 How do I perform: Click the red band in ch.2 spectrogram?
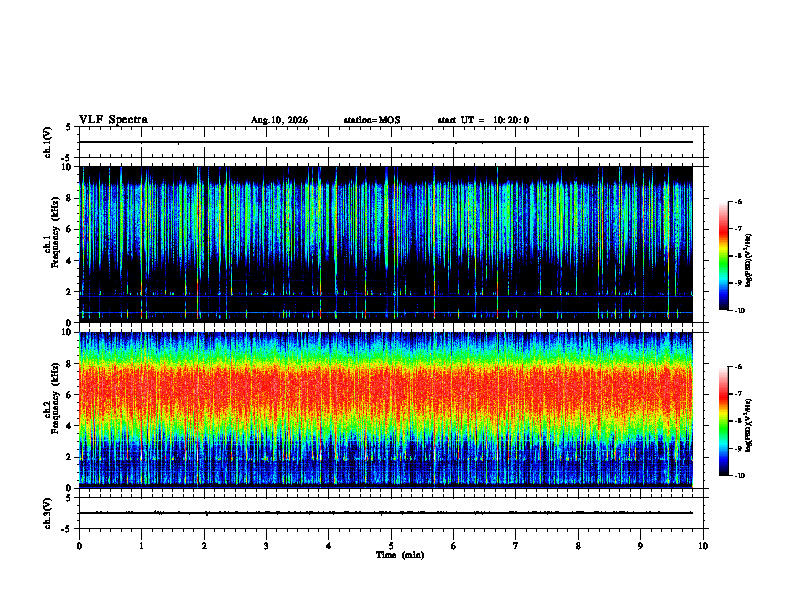(386, 389)
